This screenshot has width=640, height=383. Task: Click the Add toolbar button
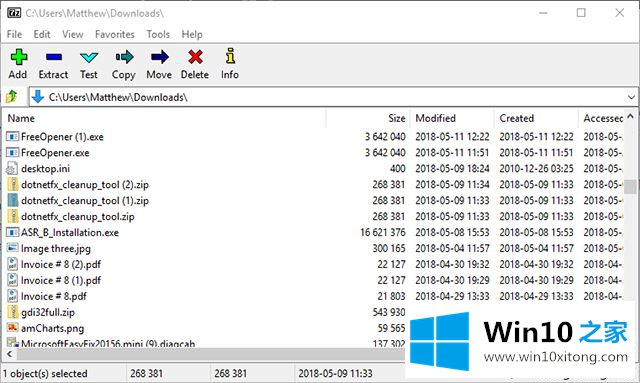pos(18,64)
